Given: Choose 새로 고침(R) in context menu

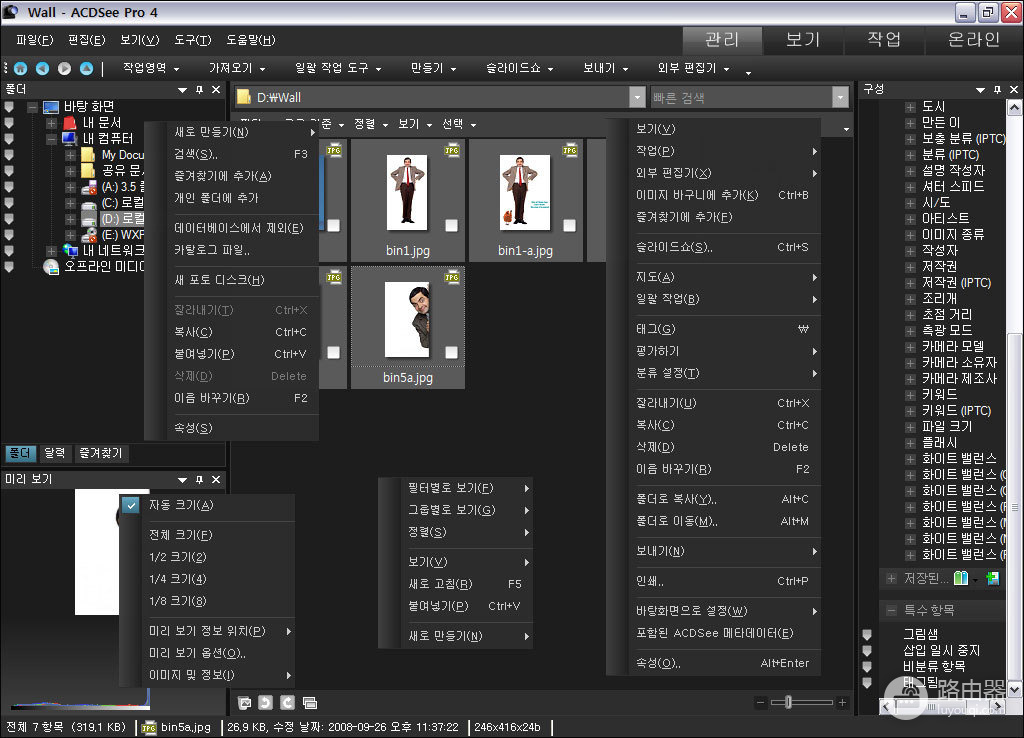Looking at the screenshot, I should click(465, 584).
